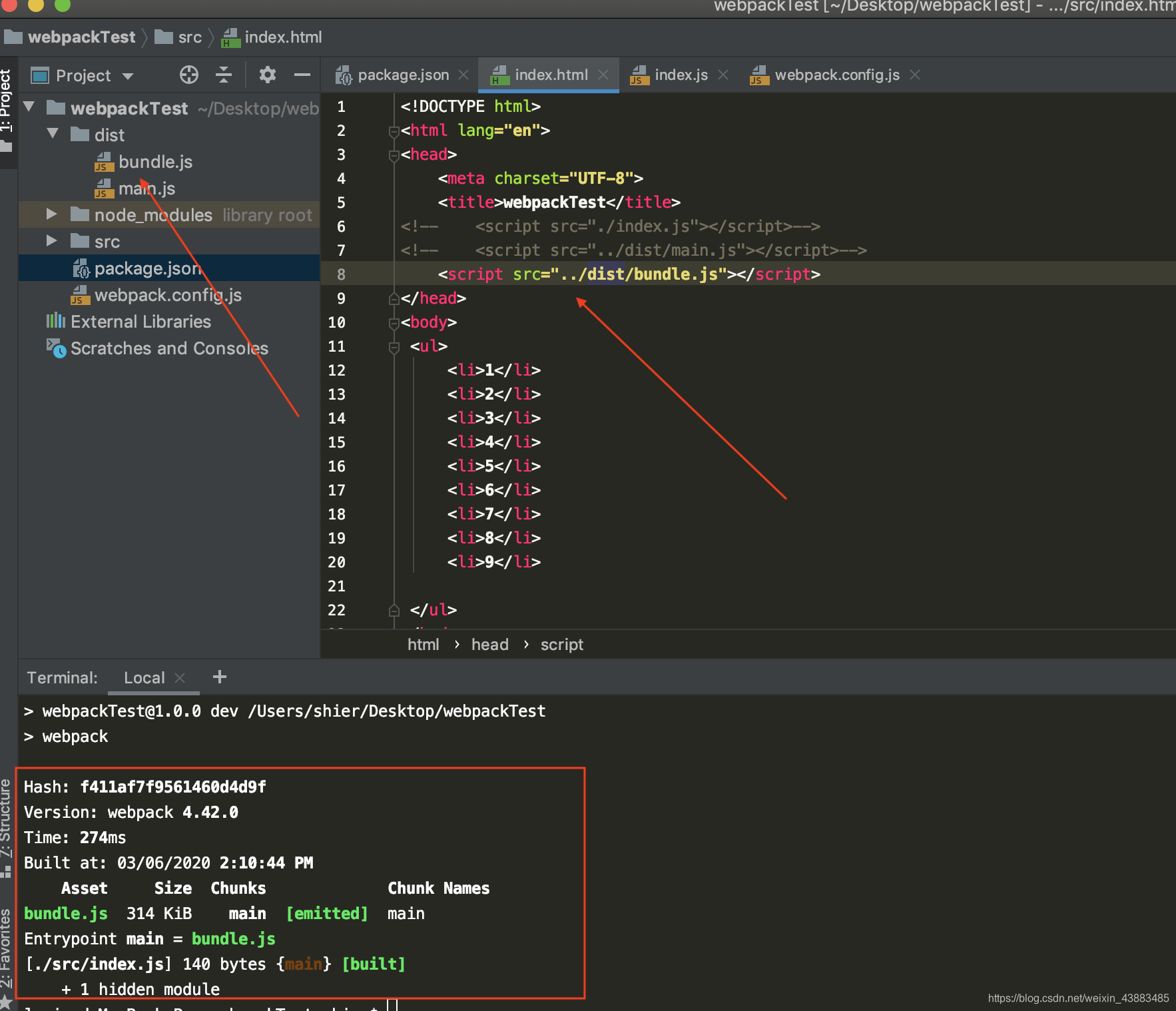Click the closing head fold marker line 9

[x=394, y=299]
